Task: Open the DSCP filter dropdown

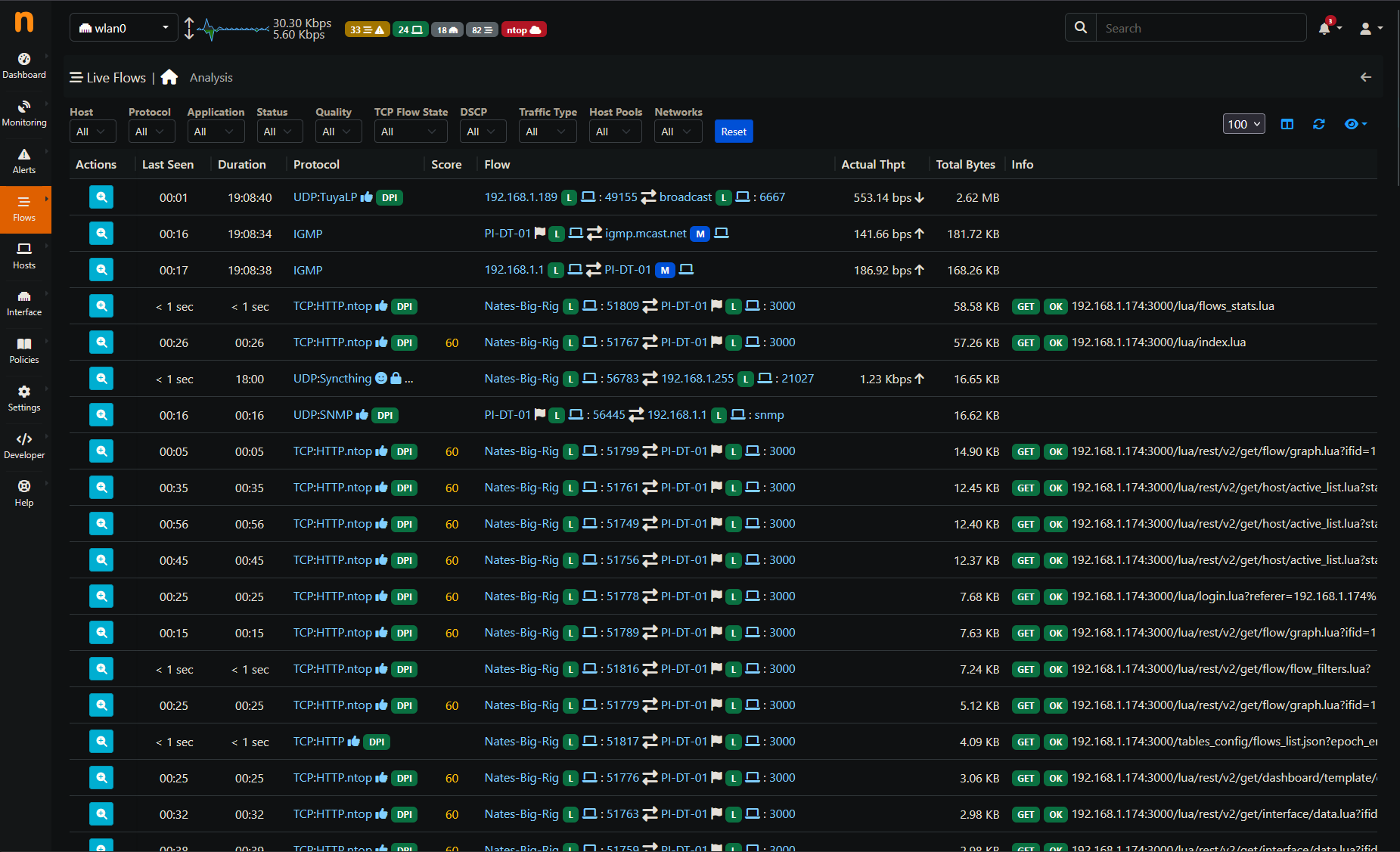Action: pos(483,132)
